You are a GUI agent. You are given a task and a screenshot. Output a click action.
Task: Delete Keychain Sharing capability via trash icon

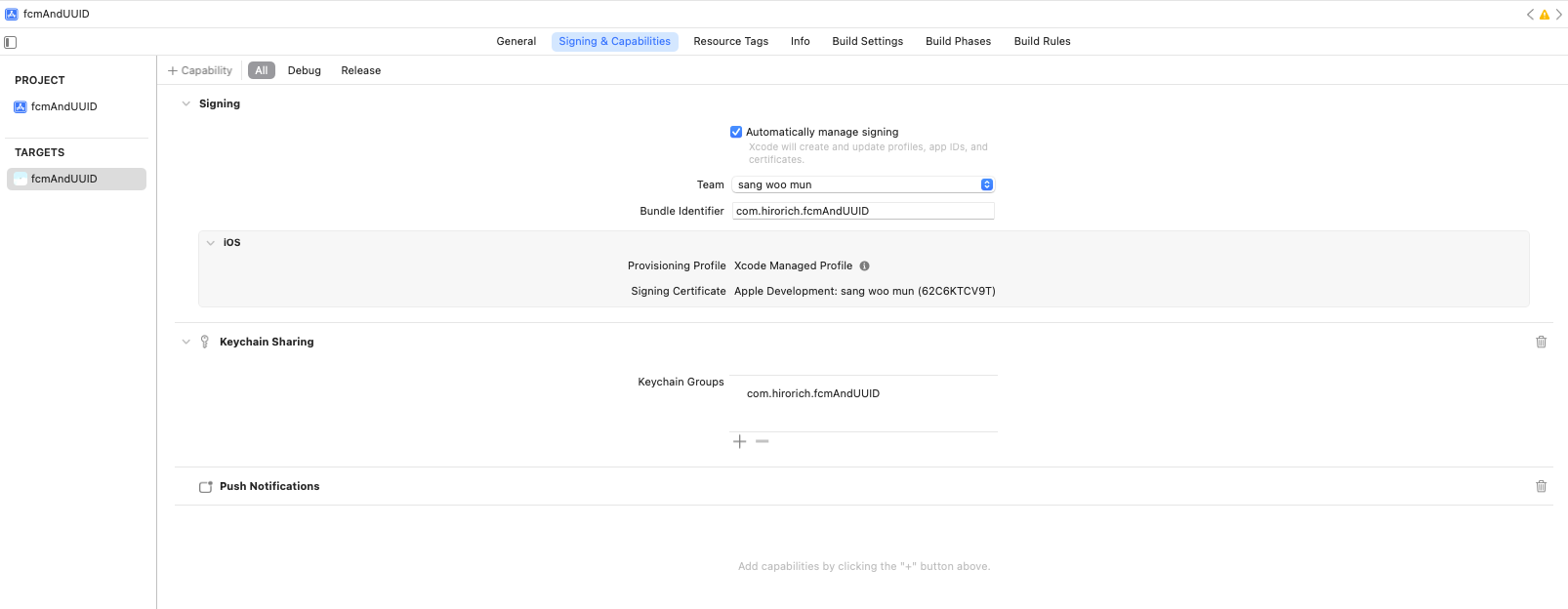[1542, 342]
